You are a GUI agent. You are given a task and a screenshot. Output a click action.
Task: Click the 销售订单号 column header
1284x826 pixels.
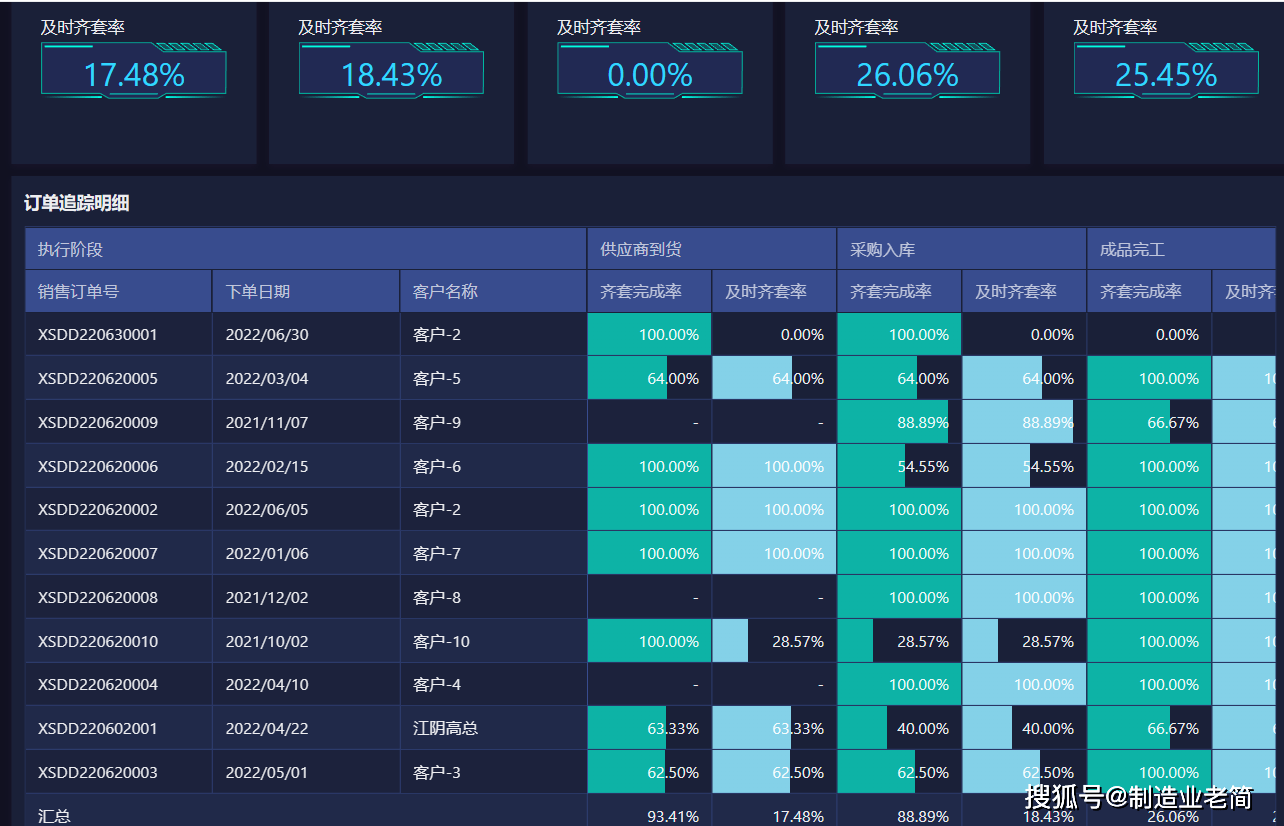[119, 292]
